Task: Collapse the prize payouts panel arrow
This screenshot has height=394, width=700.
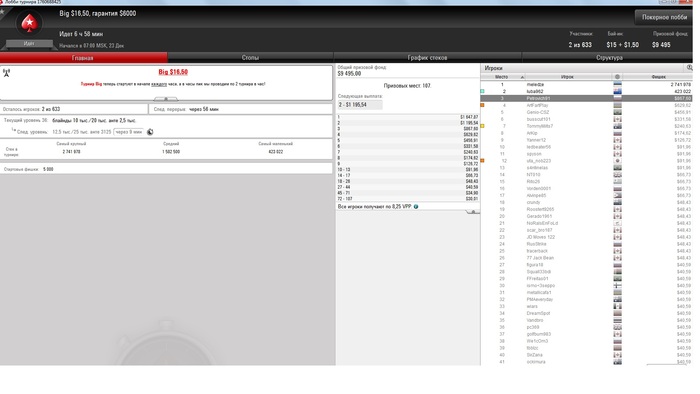Action: coord(473,212)
